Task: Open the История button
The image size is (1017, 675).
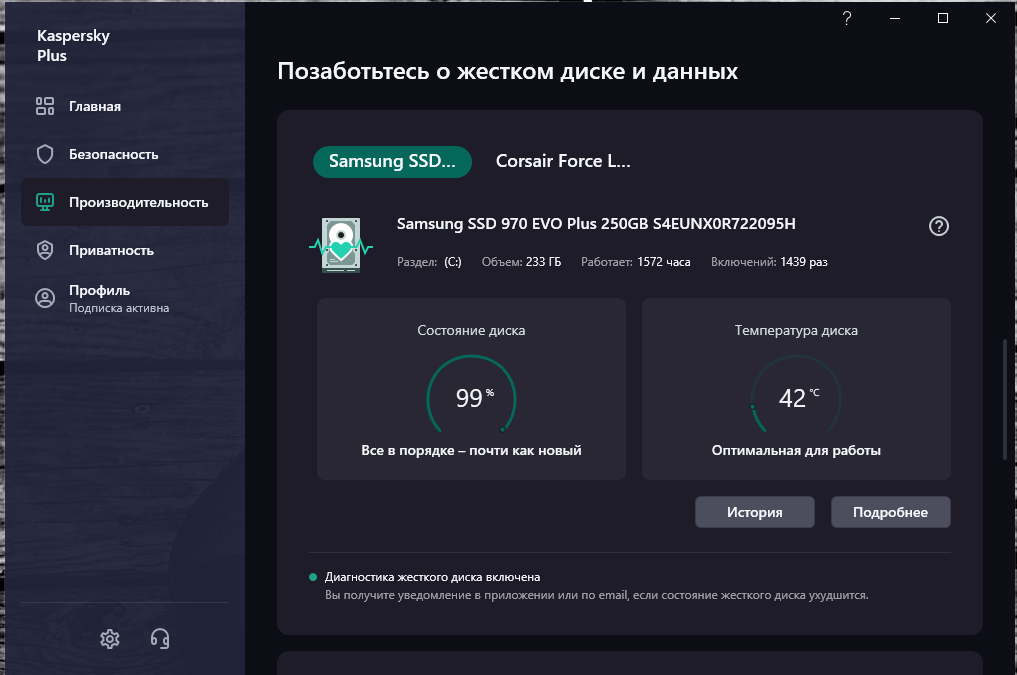Action: [754, 512]
